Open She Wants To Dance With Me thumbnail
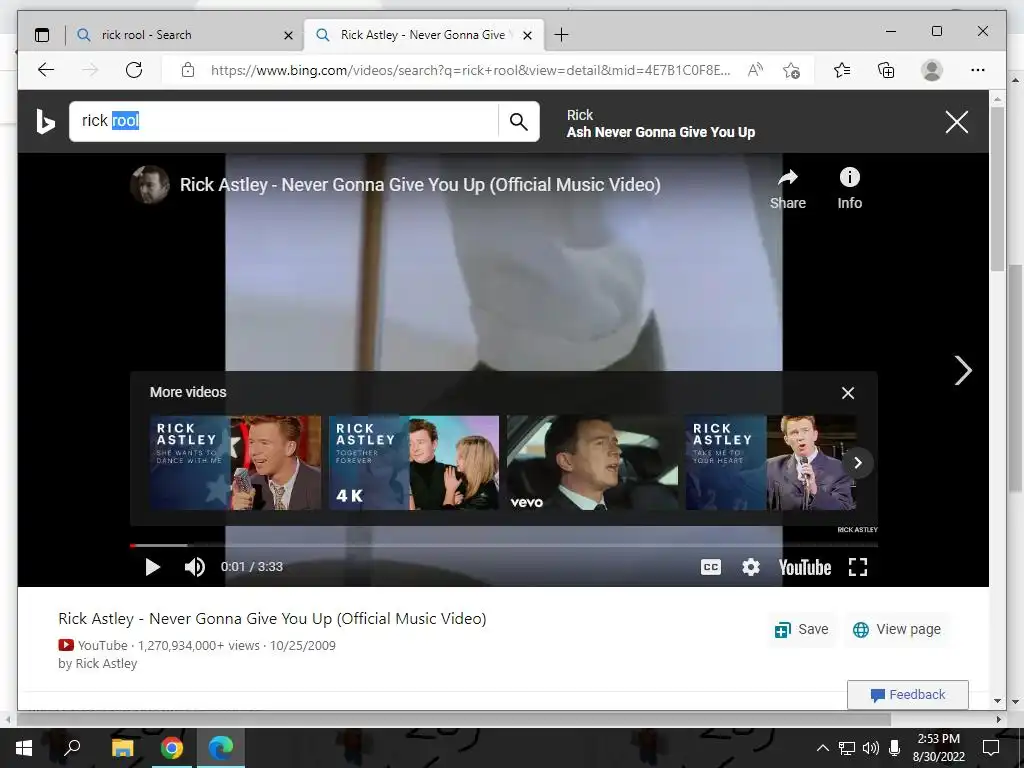The image size is (1024, 768). pos(236,462)
